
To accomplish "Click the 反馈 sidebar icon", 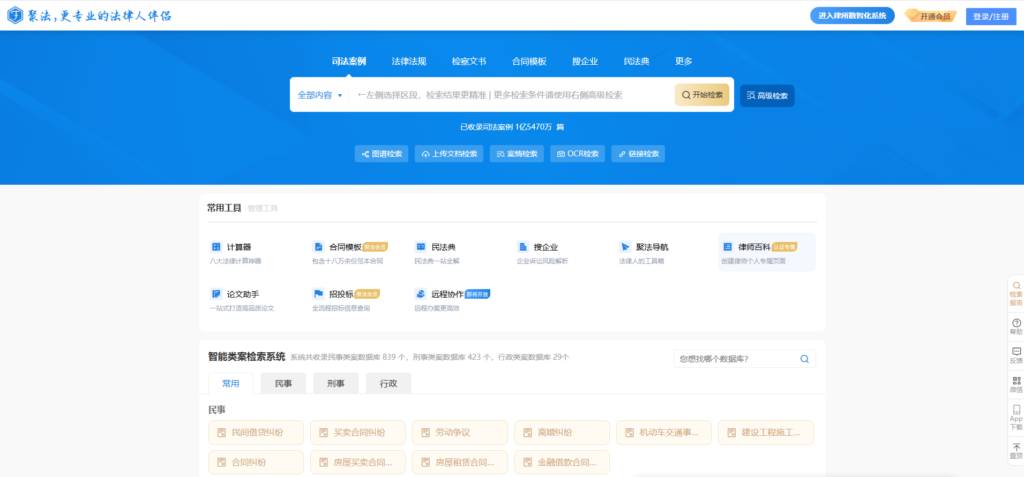I will [x=1016, y=352].
